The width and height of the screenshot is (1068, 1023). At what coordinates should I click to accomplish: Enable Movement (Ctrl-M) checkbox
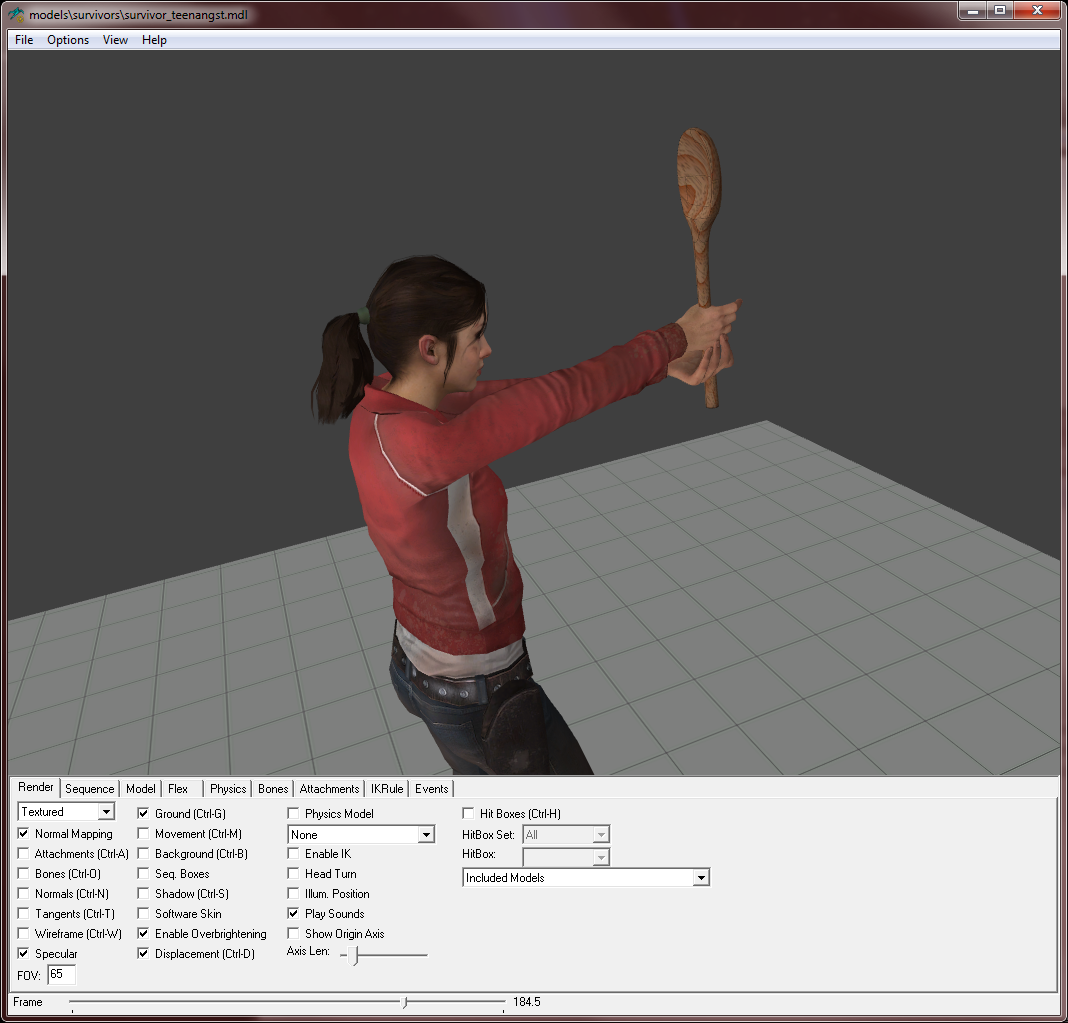coord(143,833)
